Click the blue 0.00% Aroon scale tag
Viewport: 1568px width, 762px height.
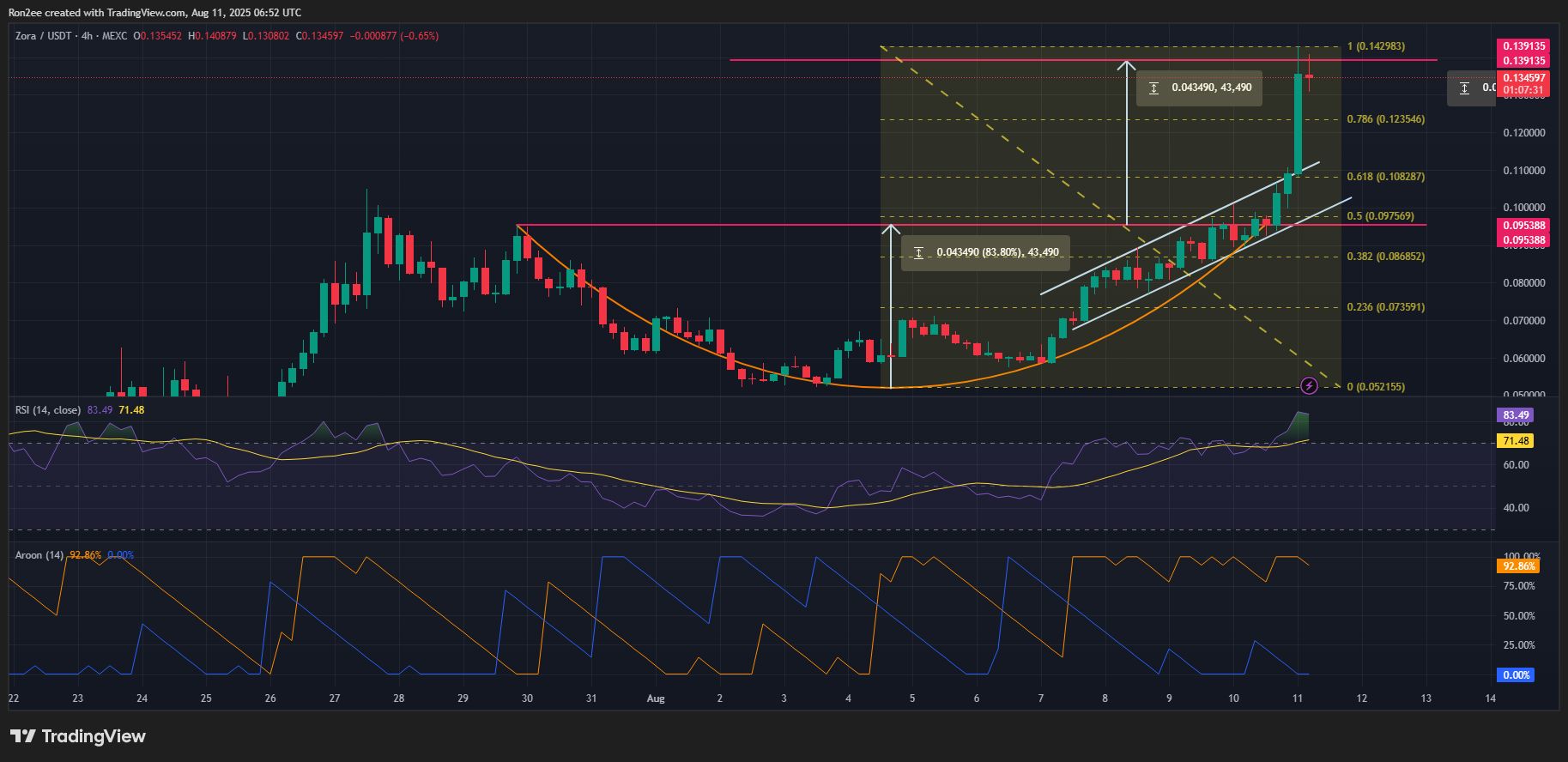tap(1516, 675)
